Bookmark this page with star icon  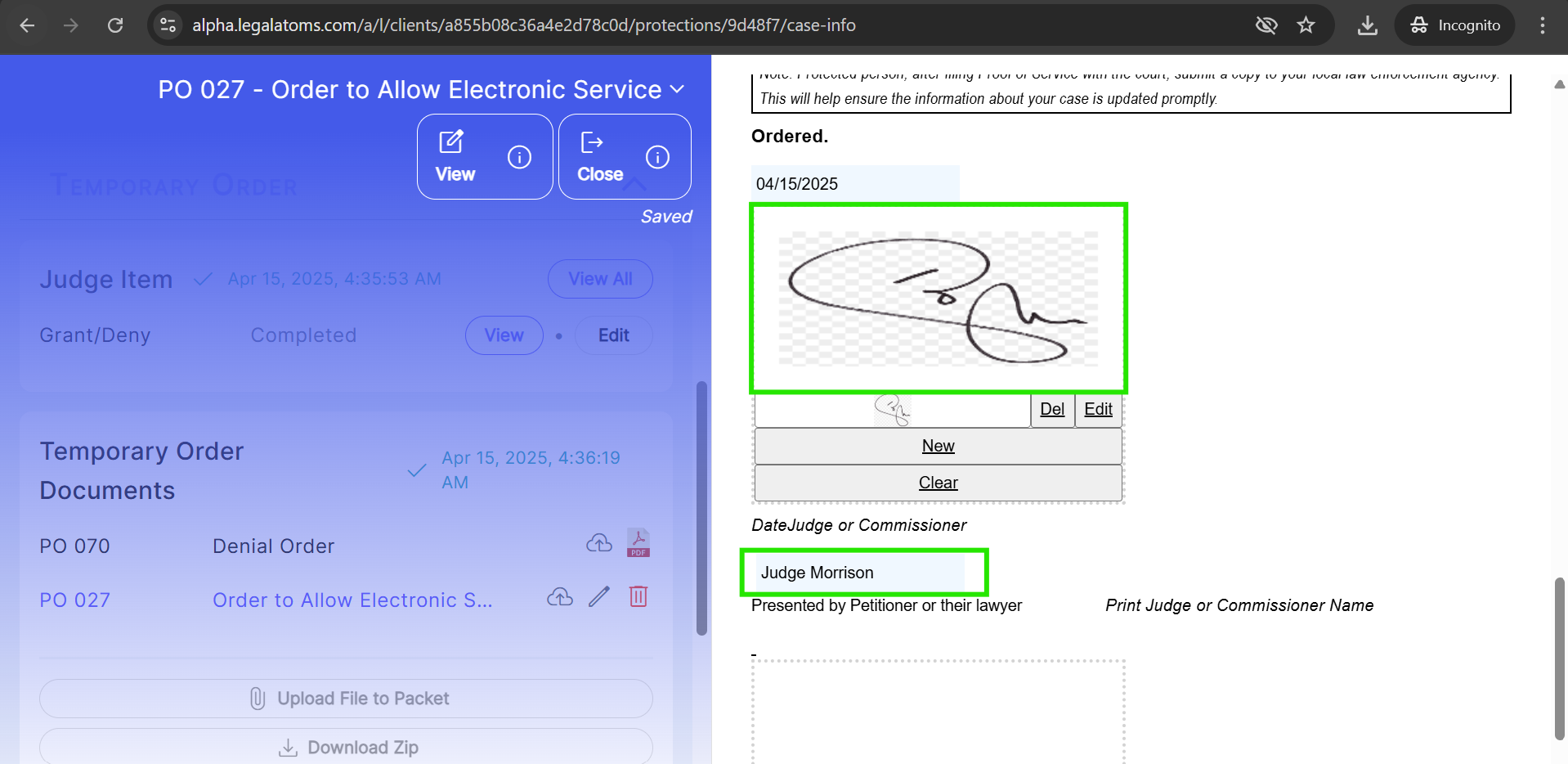(1306, 25)
